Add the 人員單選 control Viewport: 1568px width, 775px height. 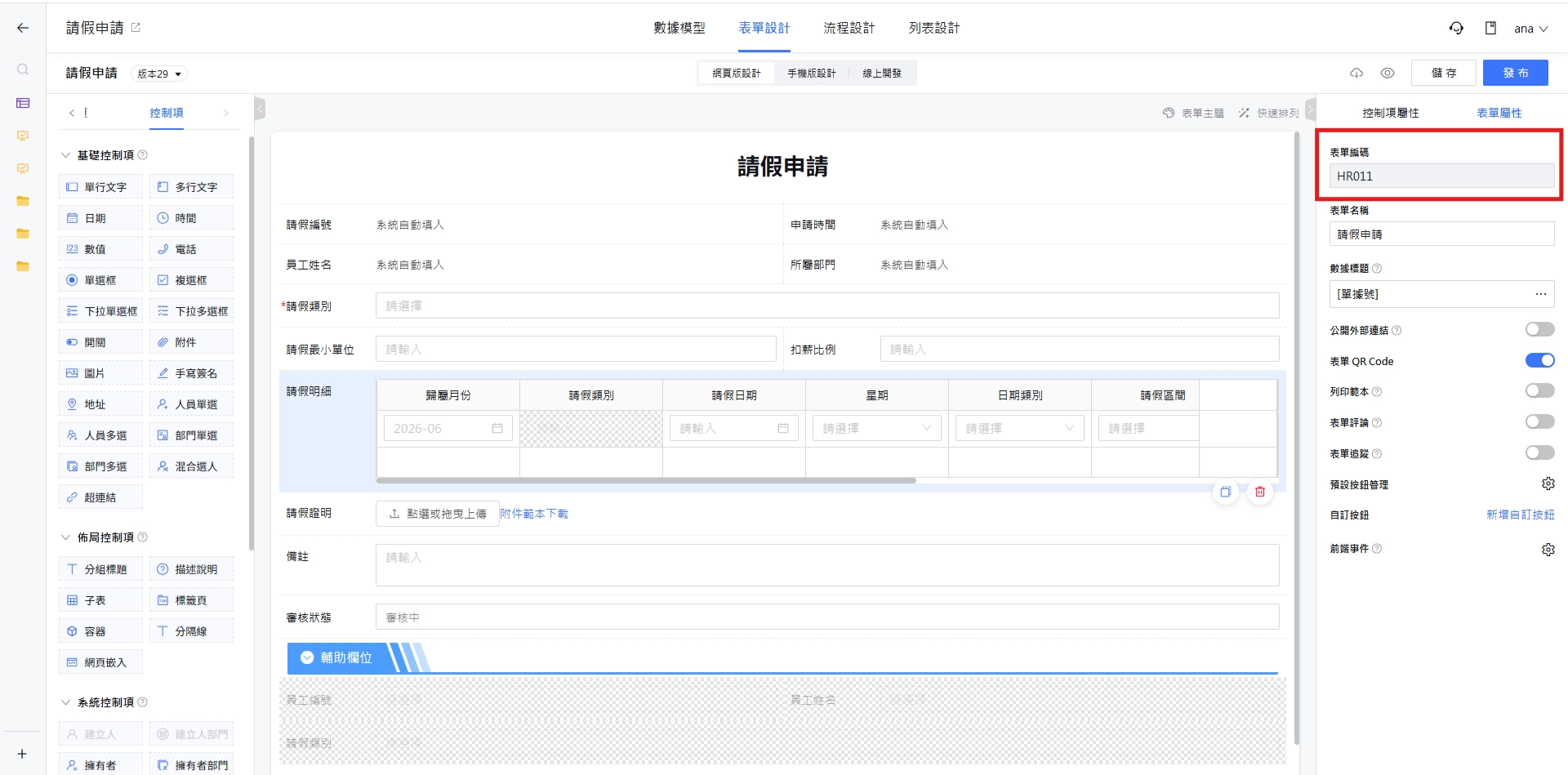point(191,404)
